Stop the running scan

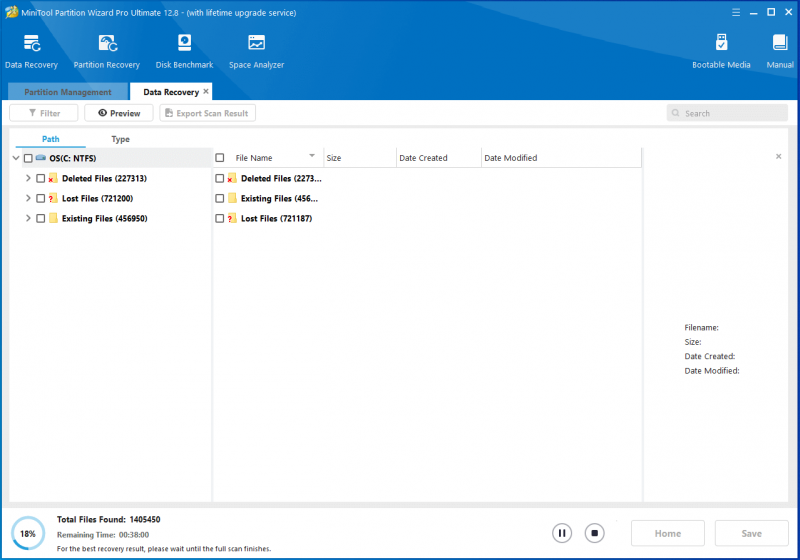(x=594, y=533)
